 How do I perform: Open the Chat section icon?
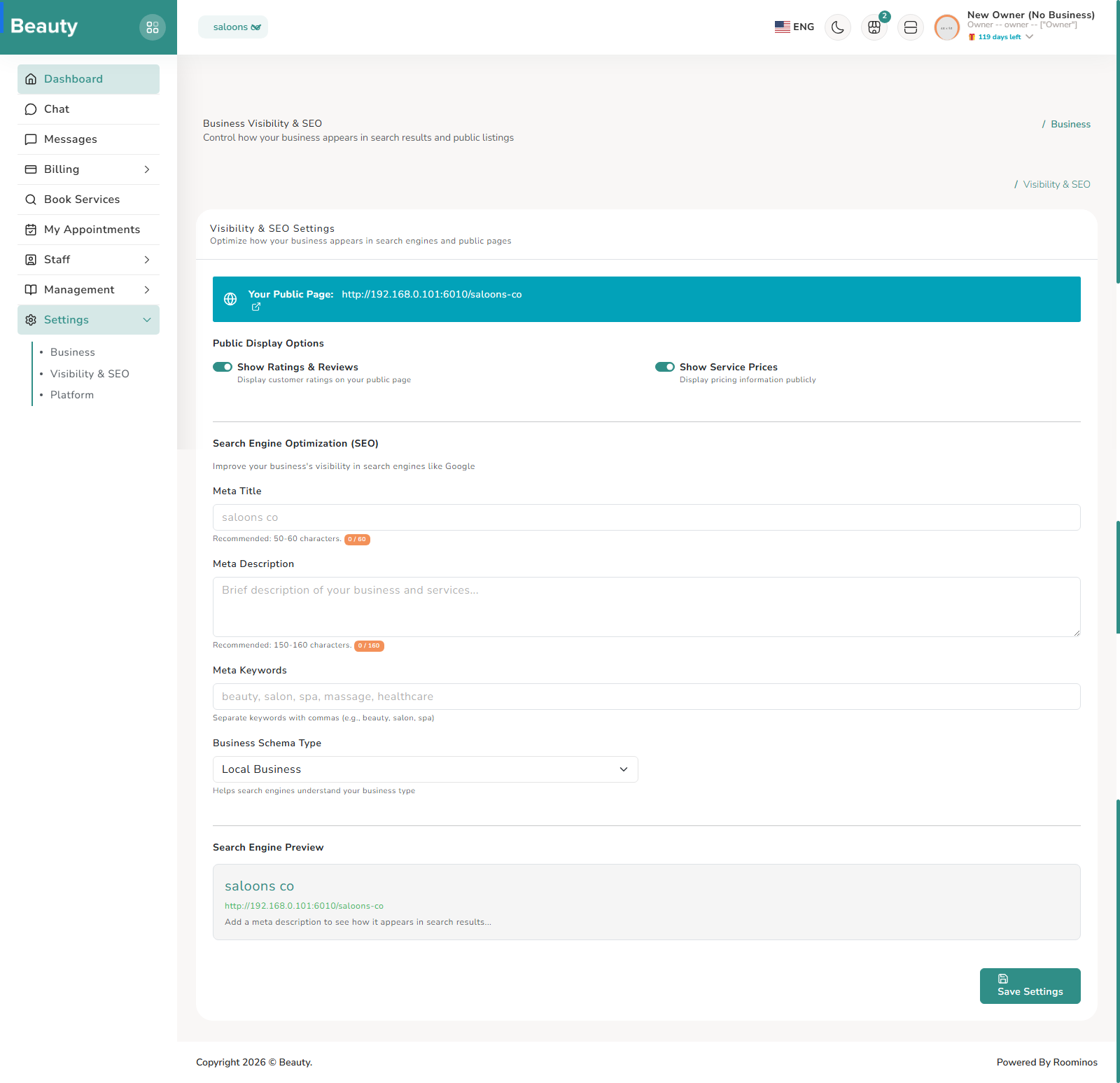(x=30, y=109)
